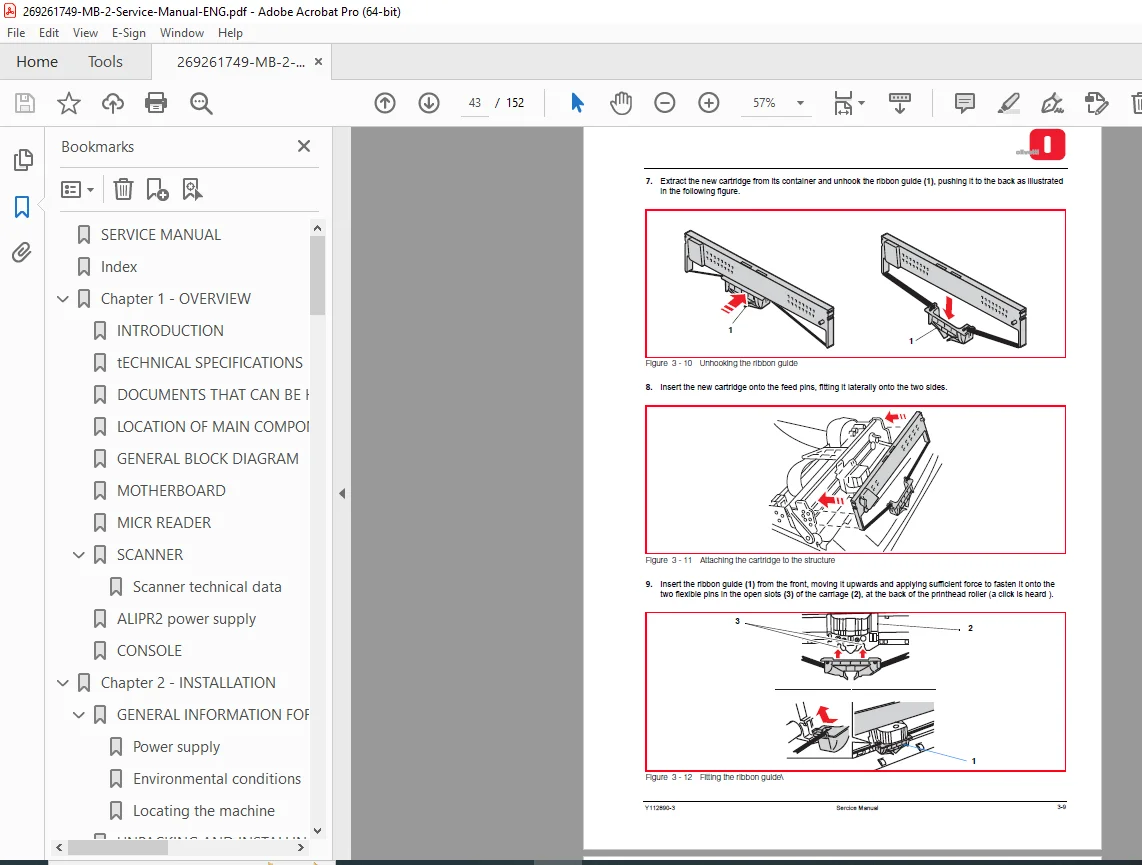Add a sticky note comment
This screenshot has height=865, width=1142.
coord(964,103)
